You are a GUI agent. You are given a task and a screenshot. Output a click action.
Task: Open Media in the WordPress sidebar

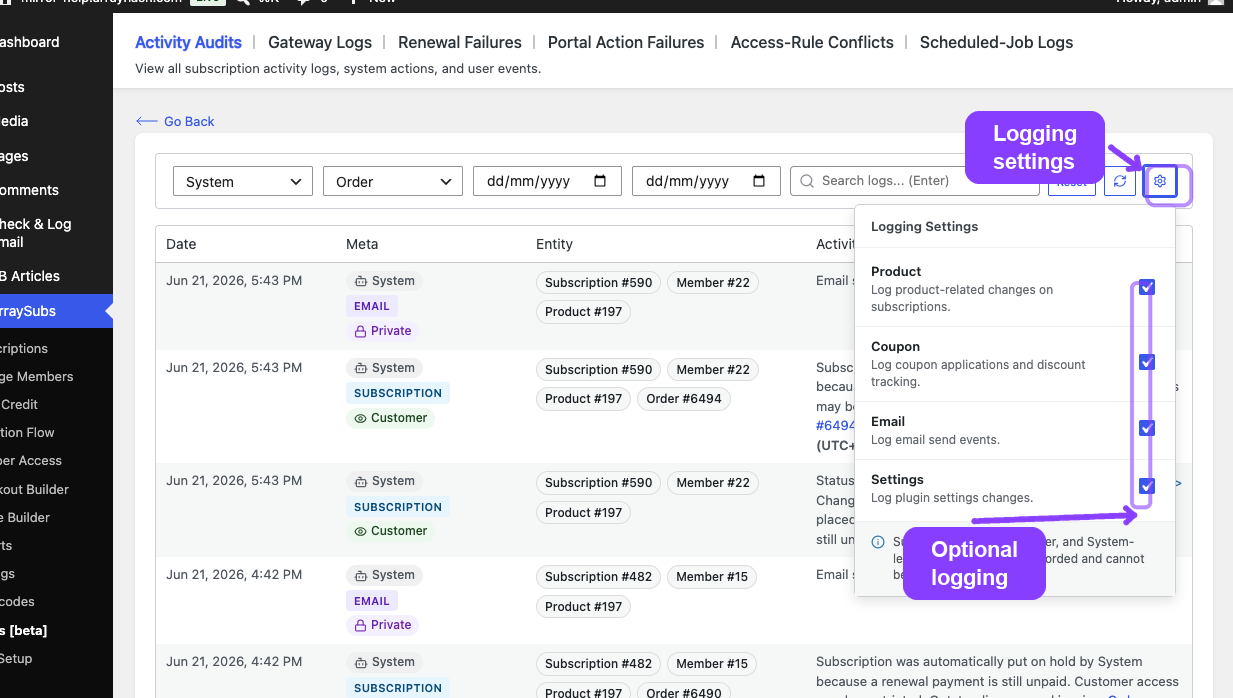[x=56, y=121]
